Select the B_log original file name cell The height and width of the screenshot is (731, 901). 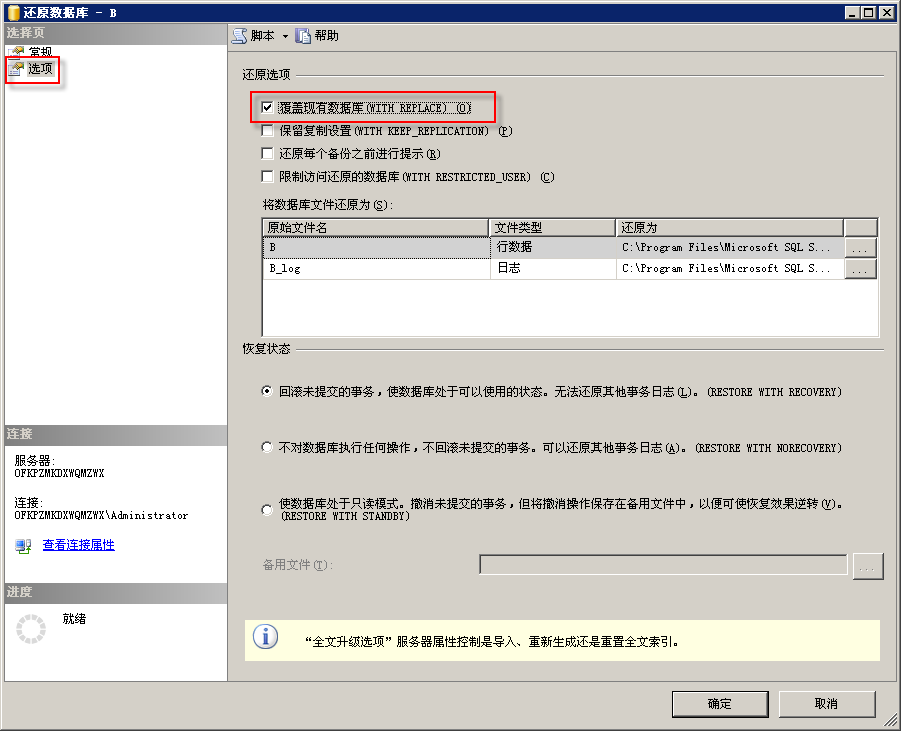[376, 269]
